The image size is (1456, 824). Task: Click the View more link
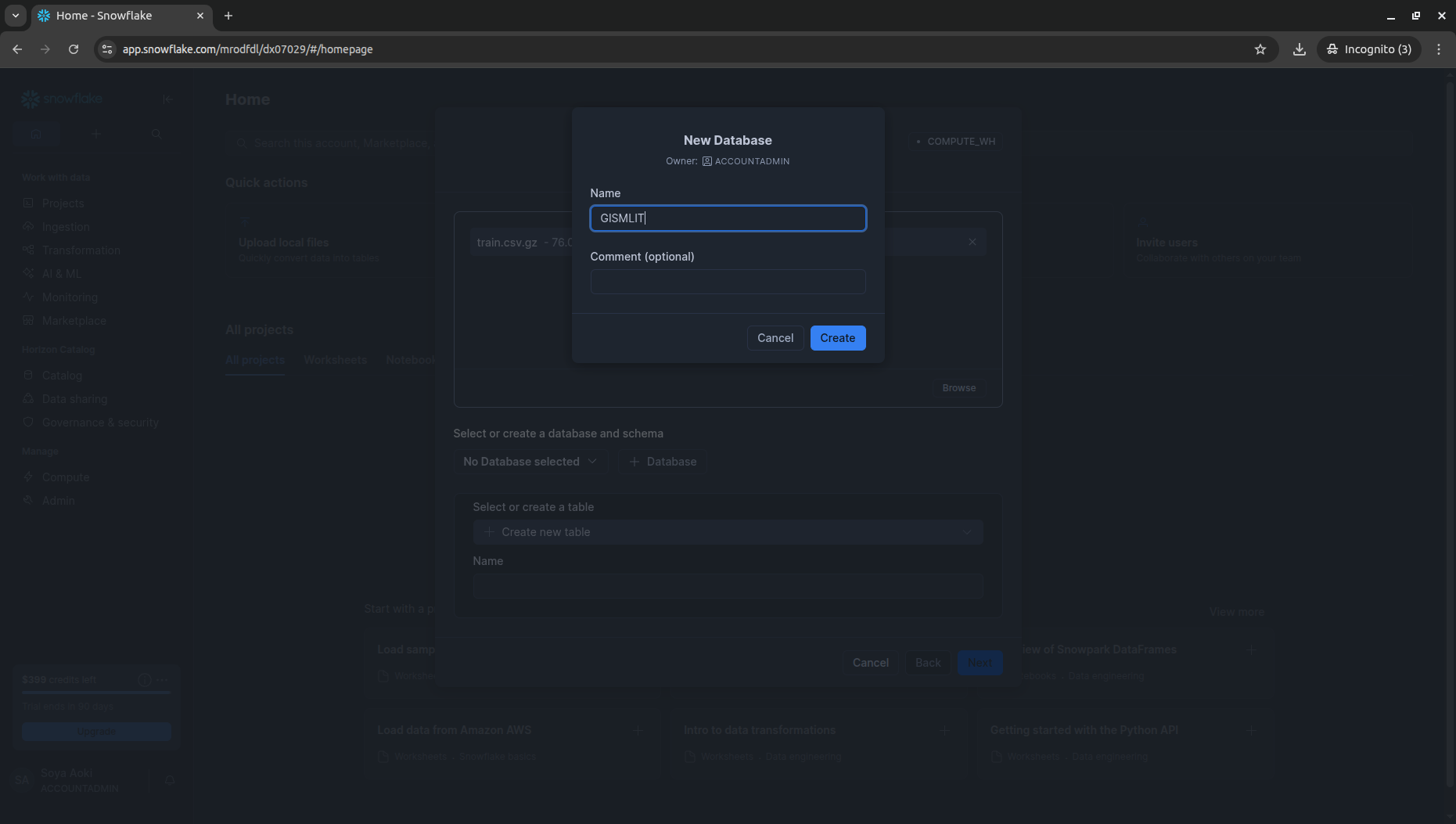click(1236, 612)
